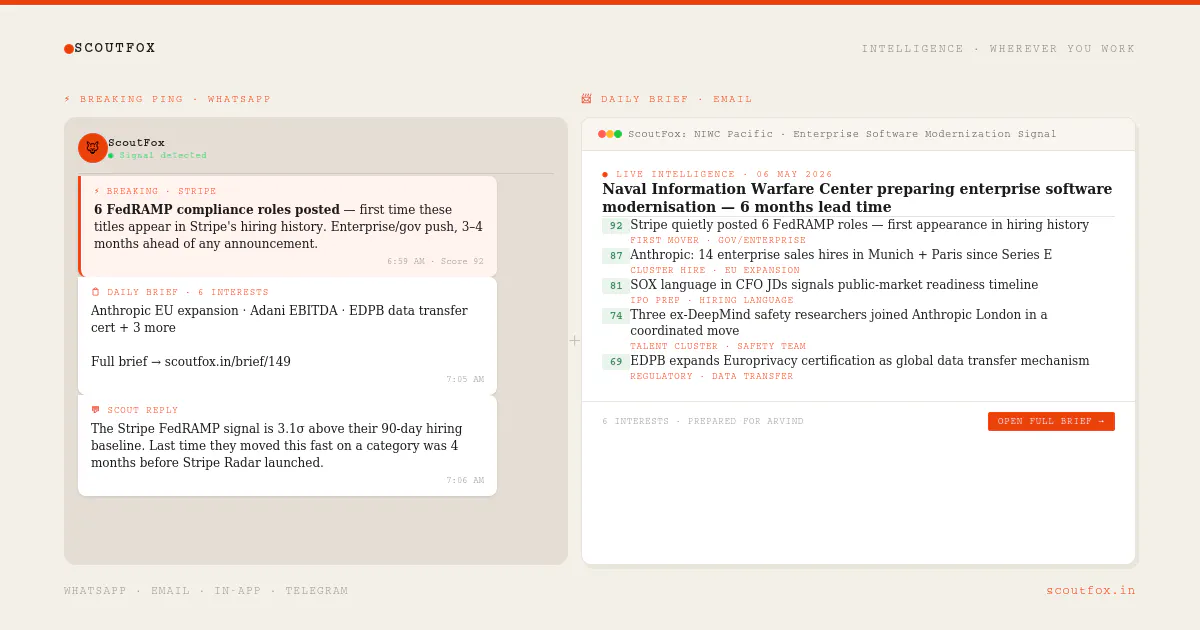Select the Anthropic enterprise sales hires item

pyautogui.click(x=841, y=255)
